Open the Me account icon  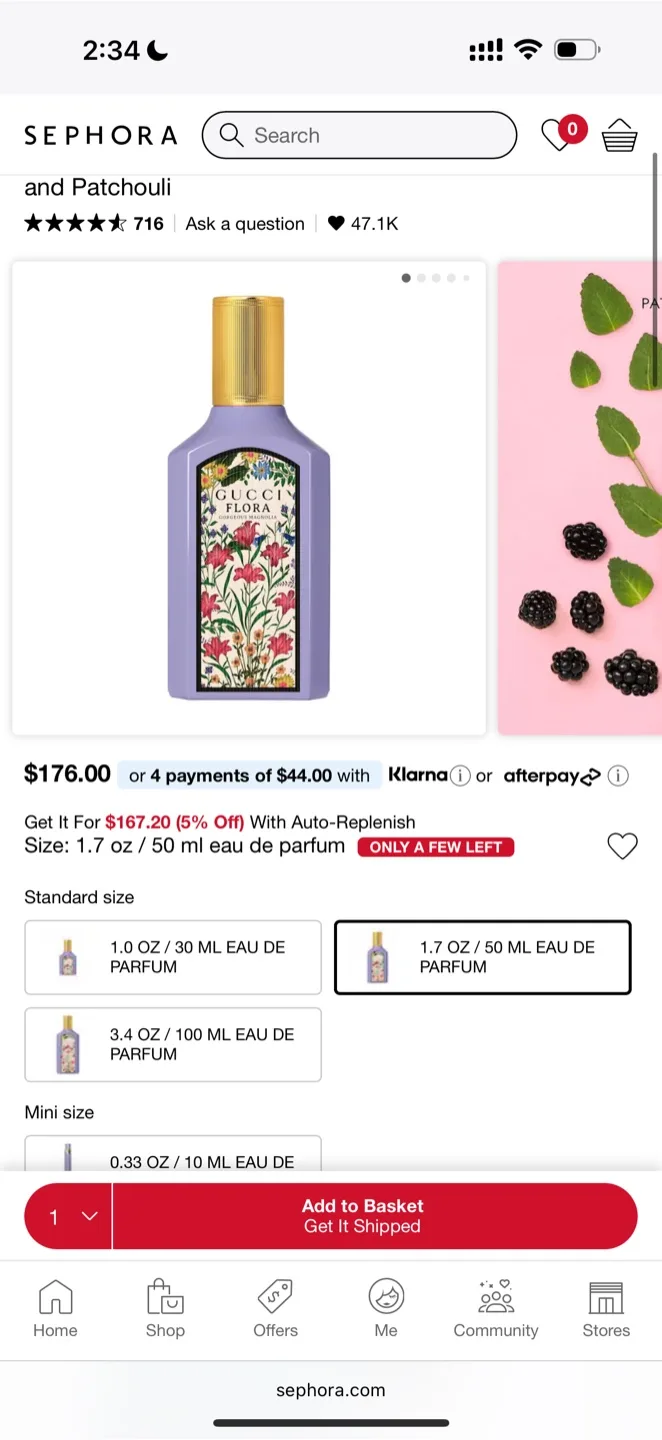coord(386,1308)
